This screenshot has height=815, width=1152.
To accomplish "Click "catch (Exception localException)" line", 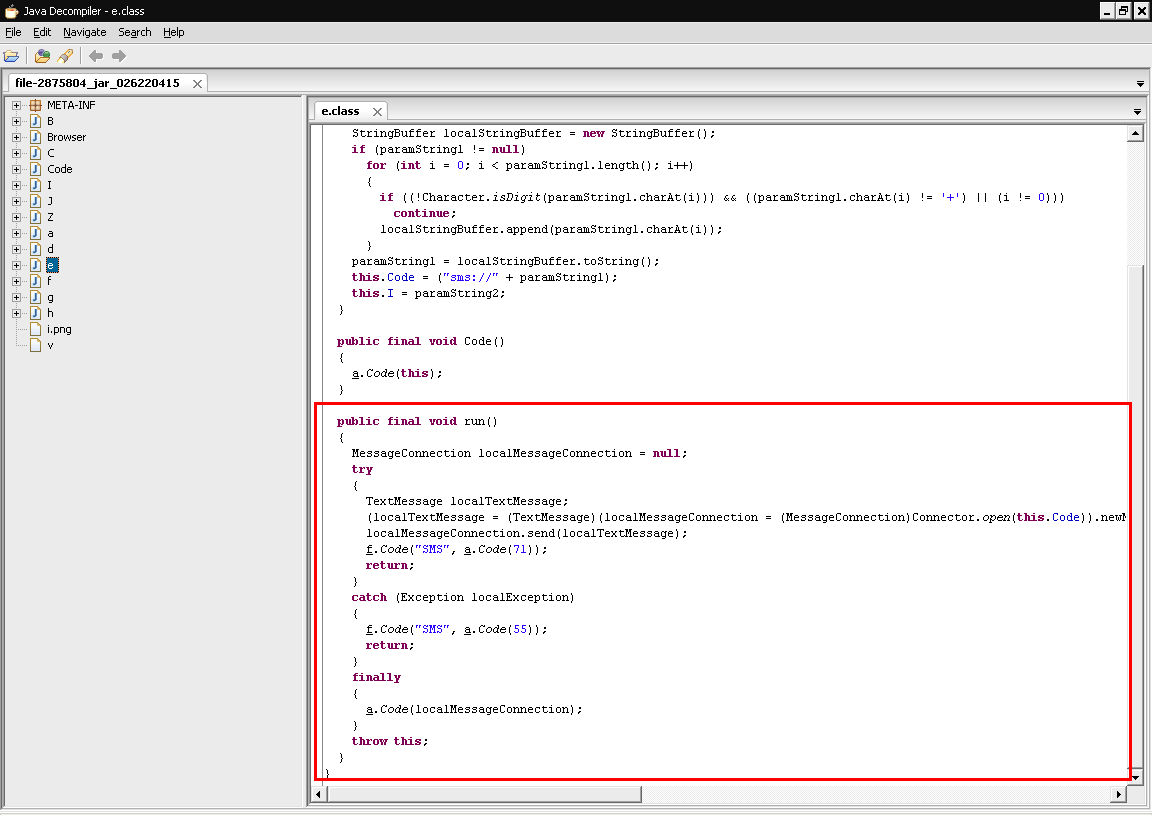I will [x=463, y=597].
